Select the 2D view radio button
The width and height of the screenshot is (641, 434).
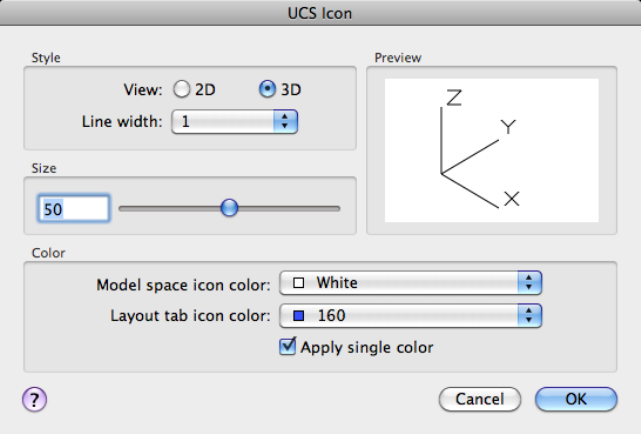click(x=182, y=89)
